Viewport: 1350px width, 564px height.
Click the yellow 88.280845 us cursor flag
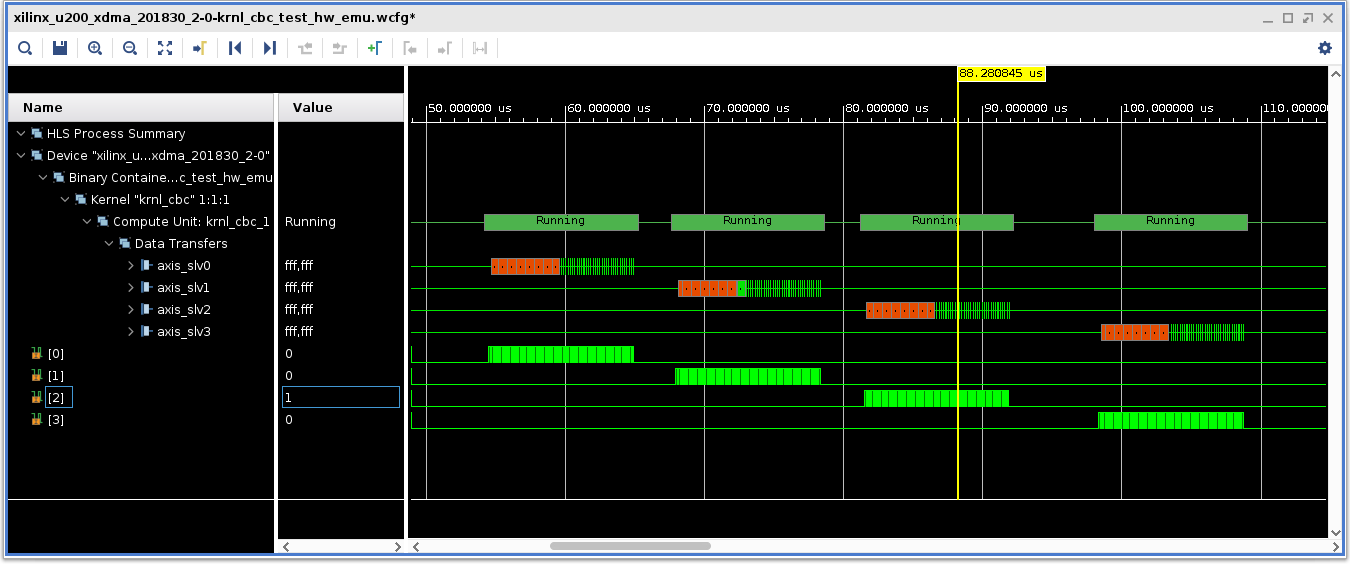click(x=1001, y=74)
